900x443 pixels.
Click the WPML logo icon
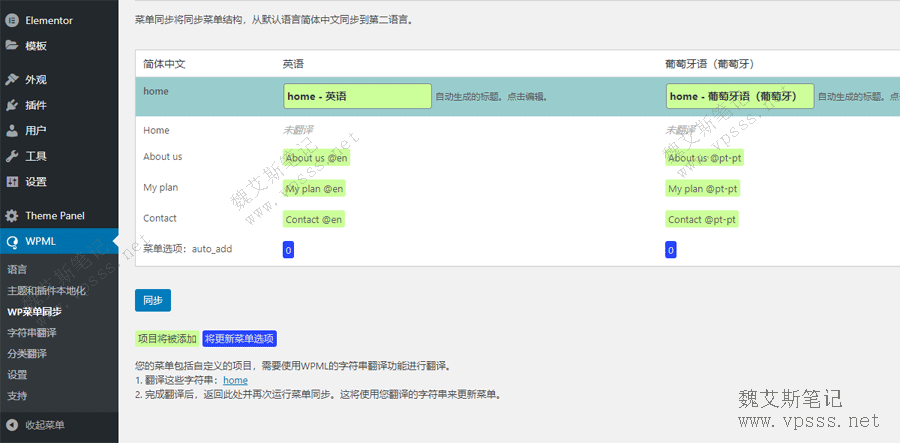[12, 241]
